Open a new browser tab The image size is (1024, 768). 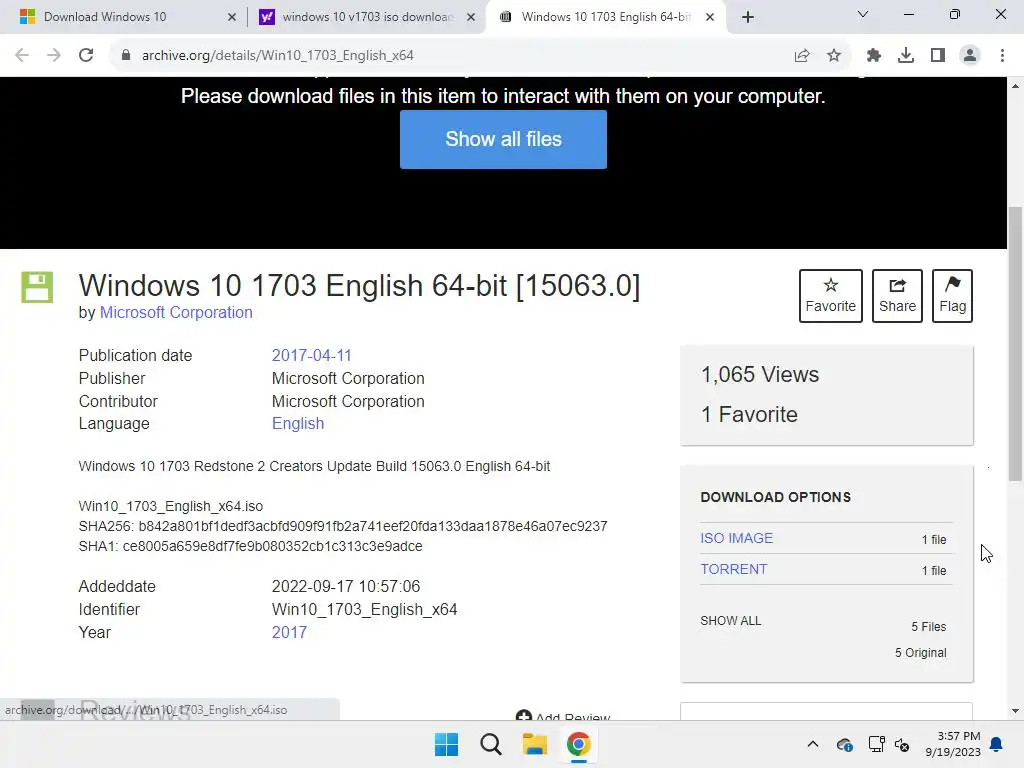coord(748,17)
